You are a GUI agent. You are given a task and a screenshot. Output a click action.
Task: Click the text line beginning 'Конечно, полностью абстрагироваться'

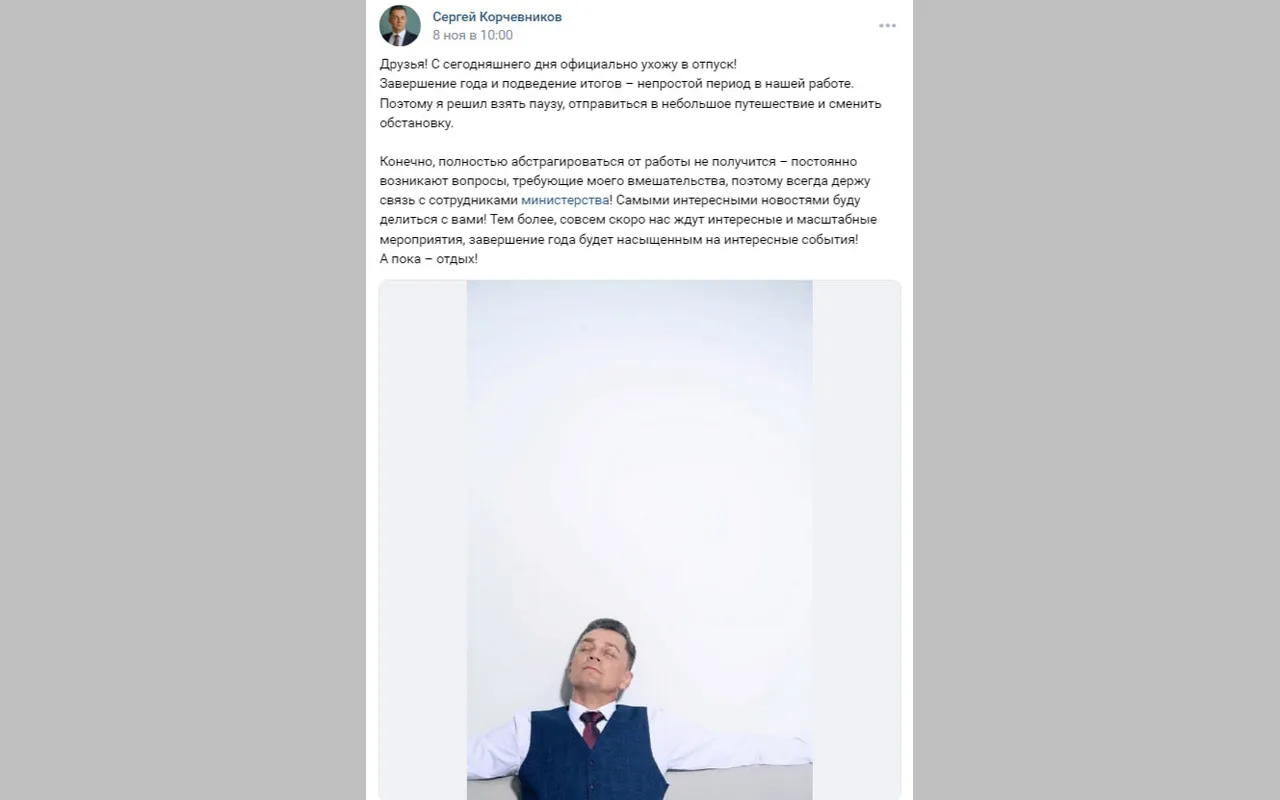point(618,161)
